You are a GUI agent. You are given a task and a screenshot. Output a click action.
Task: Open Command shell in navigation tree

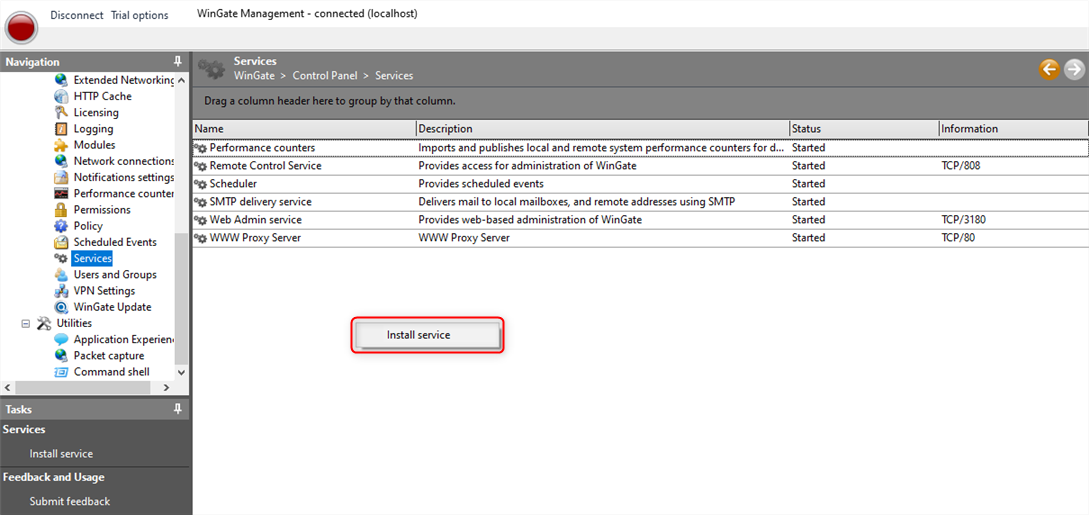111,372
